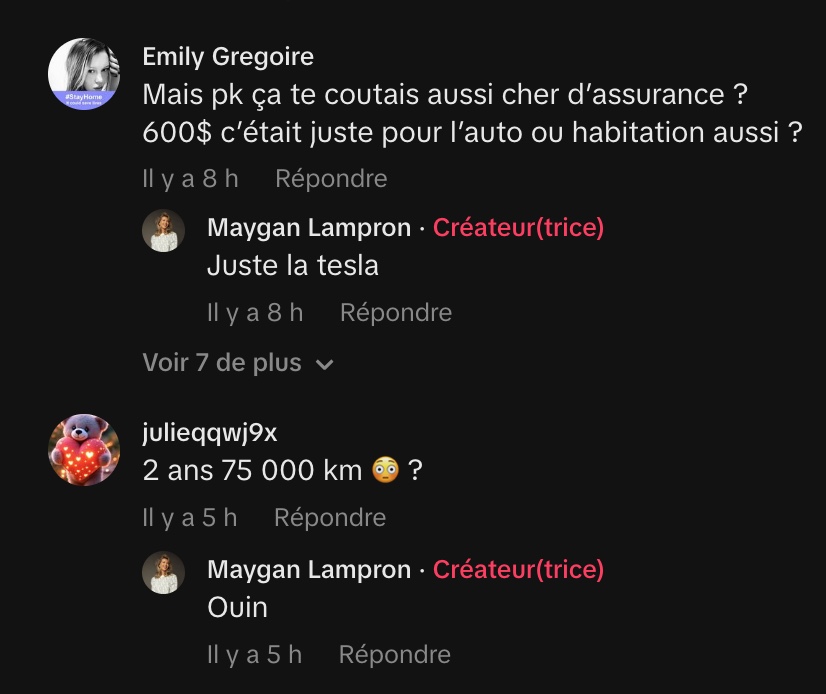The width and height of the screenshot is (826, 694).
Task: Open Maygan Lampron's name above 'Juste la tesla'
Action: tap(309, 228)
